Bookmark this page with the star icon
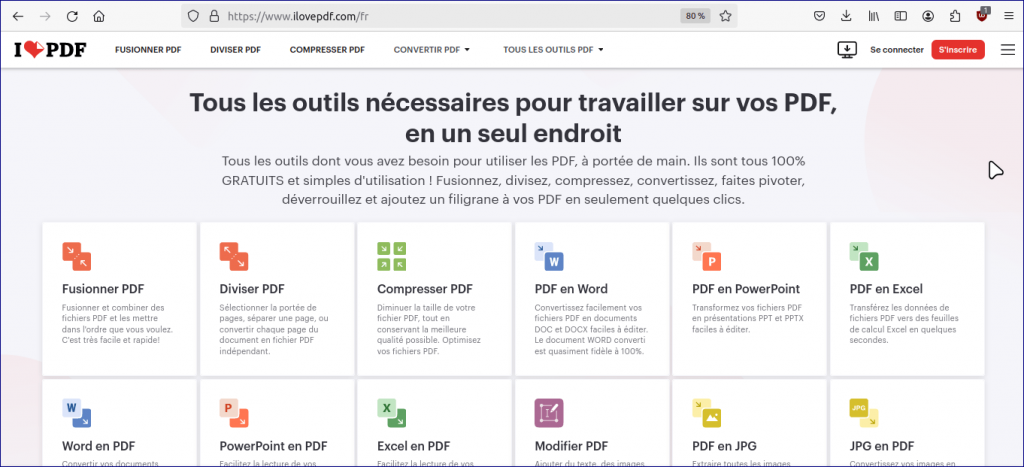 click(726, 16)
